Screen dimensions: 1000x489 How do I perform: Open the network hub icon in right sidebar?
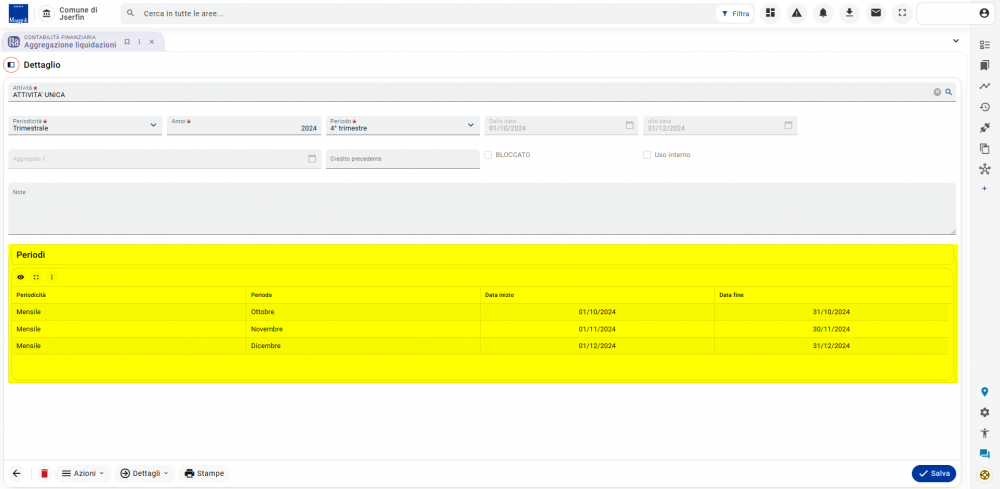985,169
